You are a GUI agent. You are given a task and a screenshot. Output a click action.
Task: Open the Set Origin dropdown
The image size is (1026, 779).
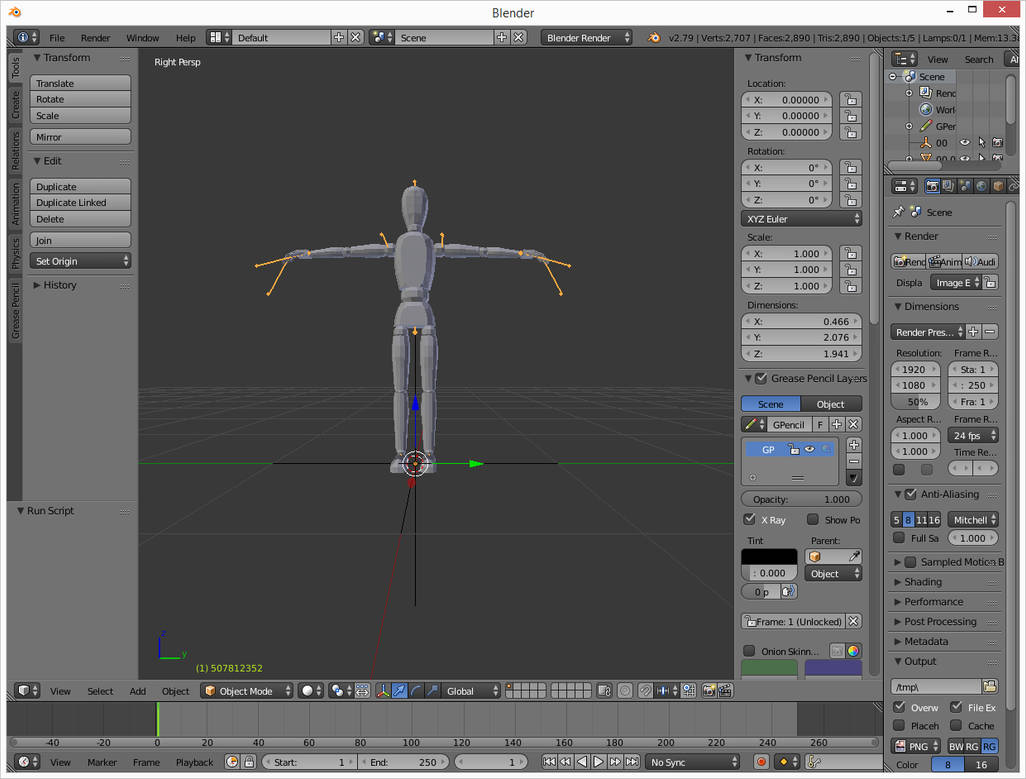pyautogui.click(x=80, y=261)
